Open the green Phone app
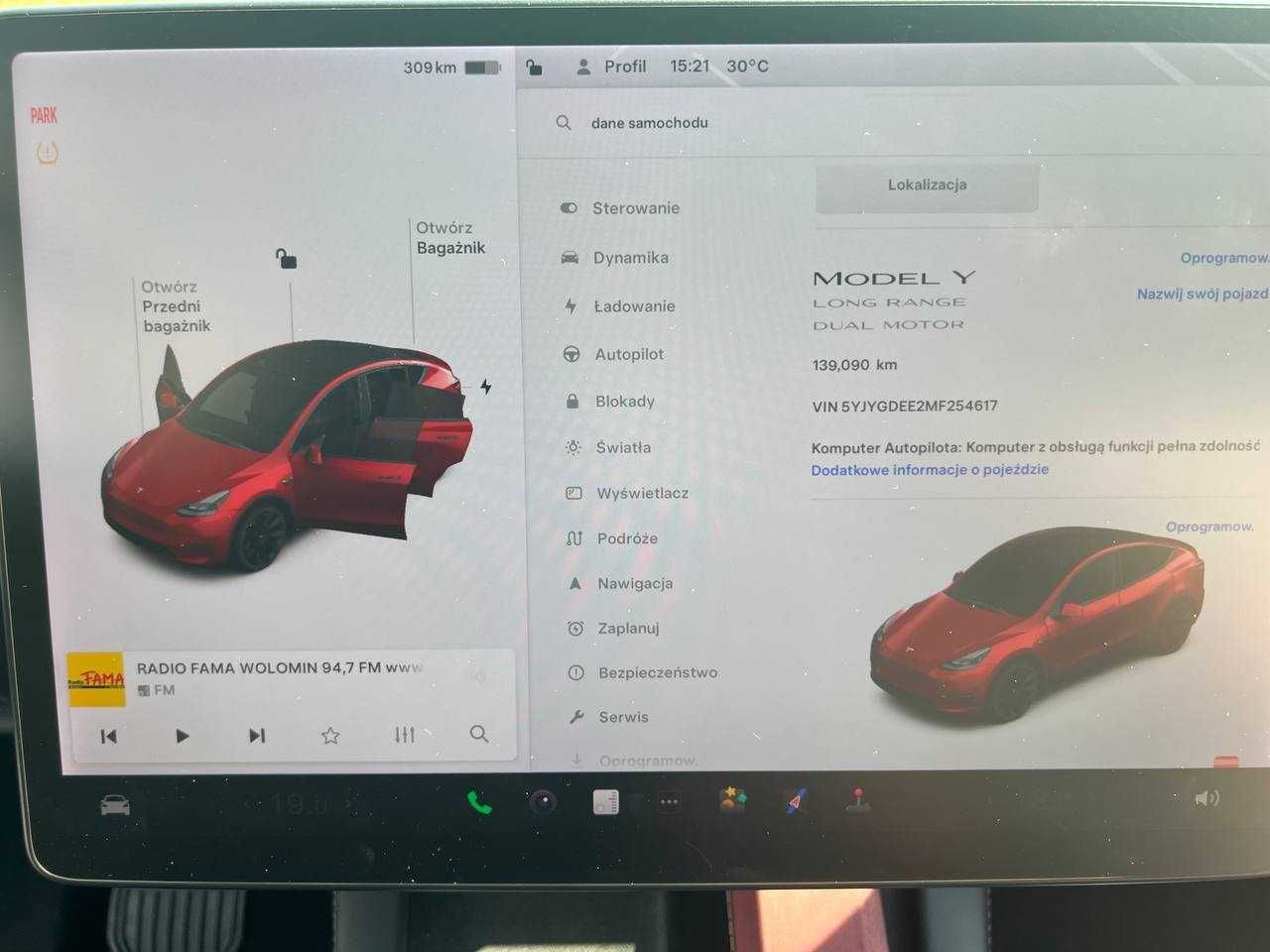 479,802
